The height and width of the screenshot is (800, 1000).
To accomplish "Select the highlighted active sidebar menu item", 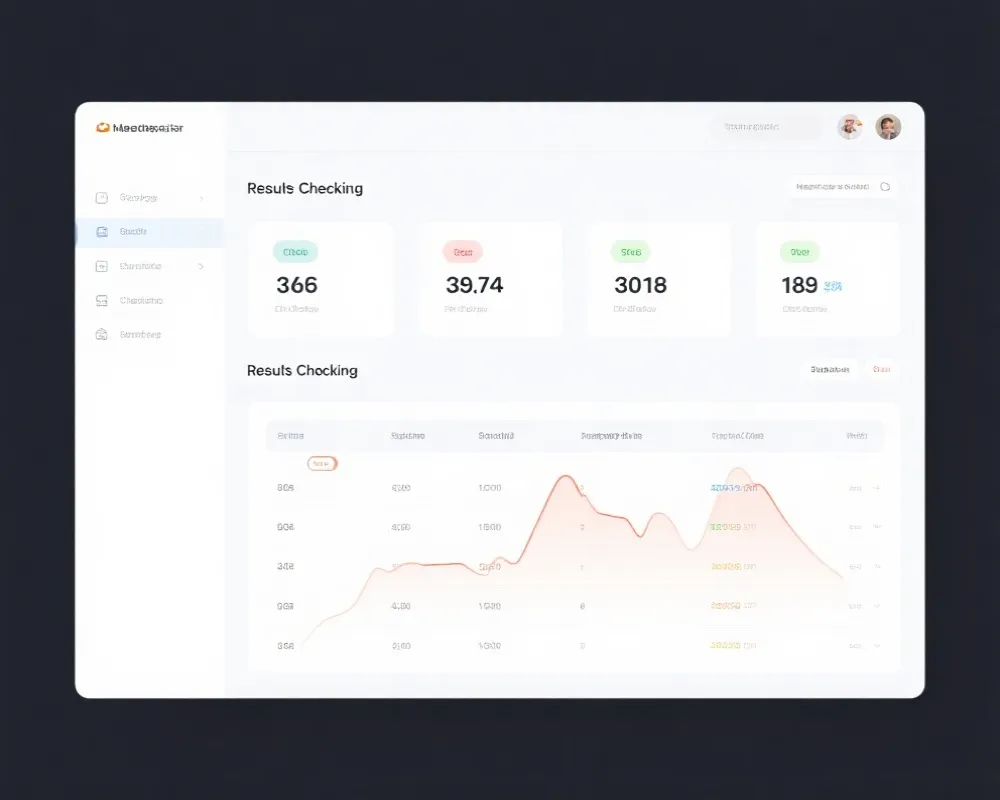I will pos(150,232).
